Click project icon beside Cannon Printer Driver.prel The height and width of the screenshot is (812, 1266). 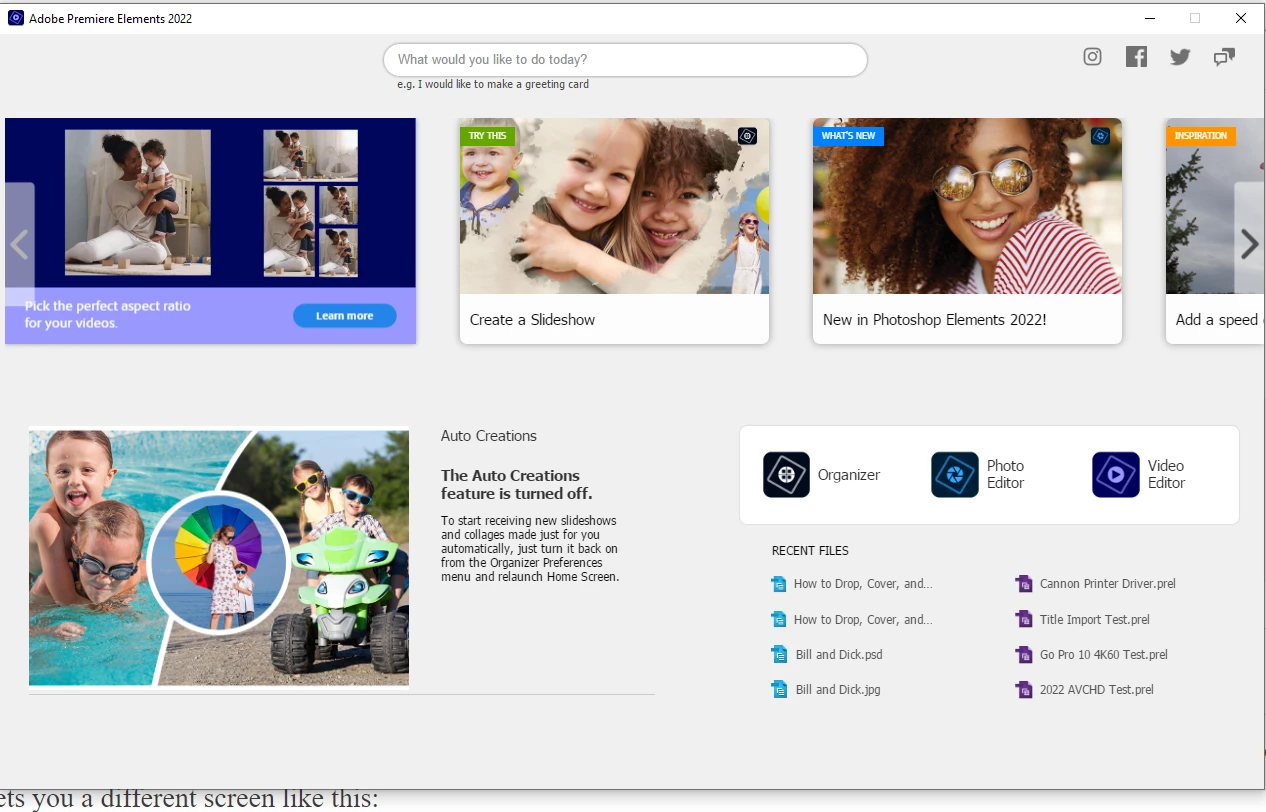(1023, 584)
